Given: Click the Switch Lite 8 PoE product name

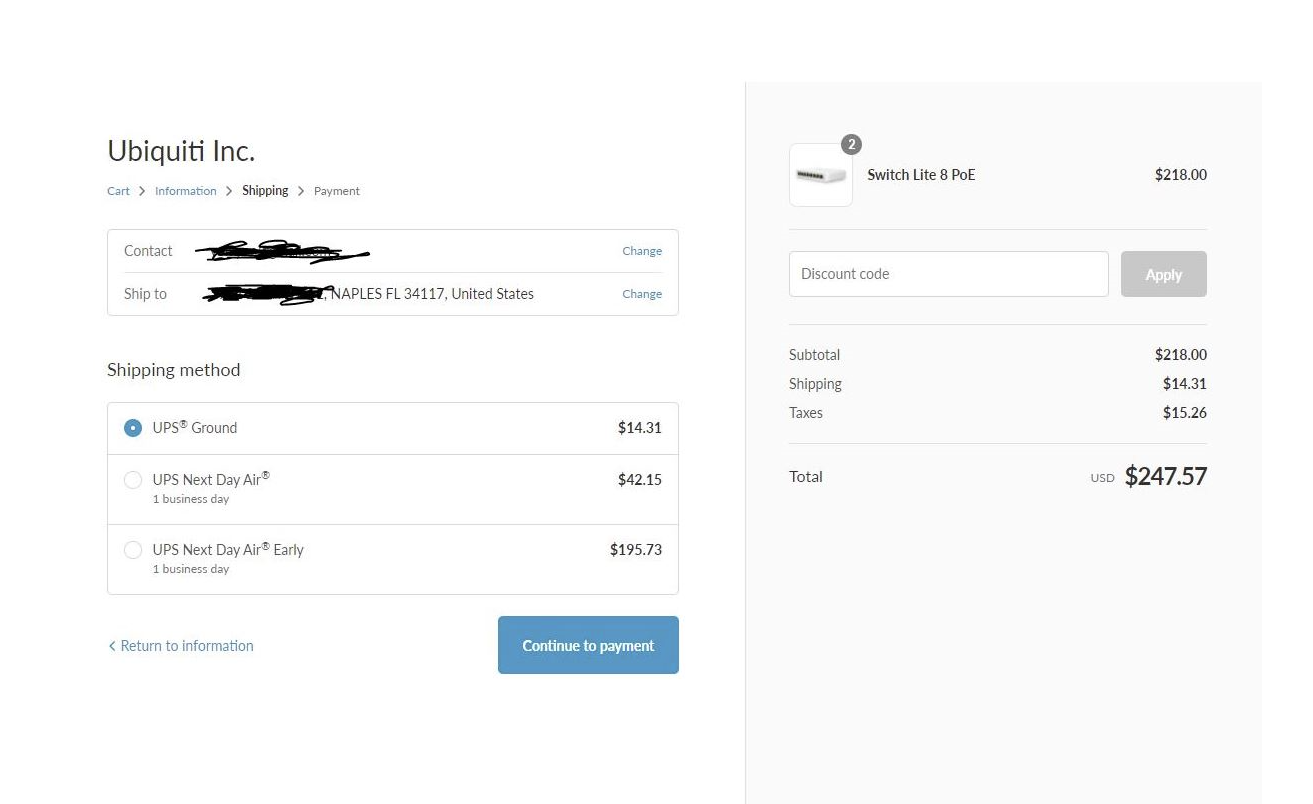Looking at the screenshot, I should tap(921, 175).
